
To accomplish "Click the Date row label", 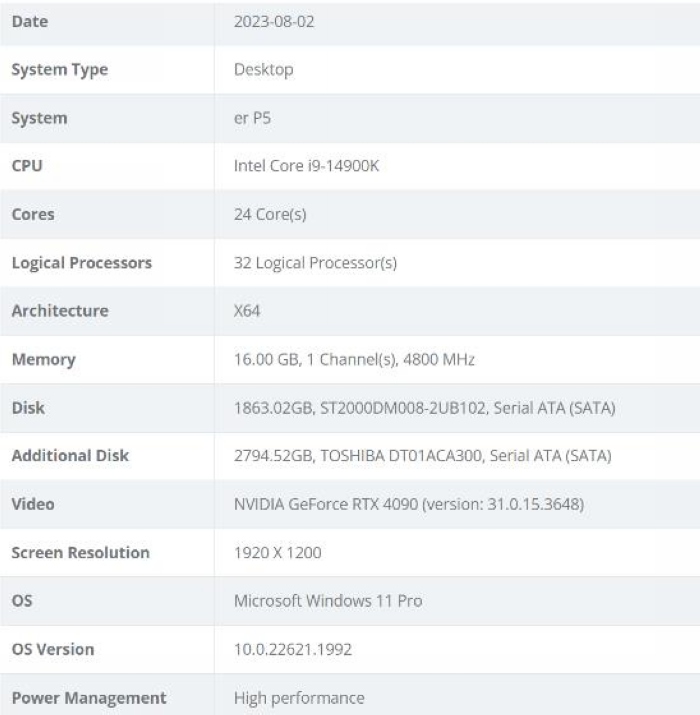I will 29,21.
